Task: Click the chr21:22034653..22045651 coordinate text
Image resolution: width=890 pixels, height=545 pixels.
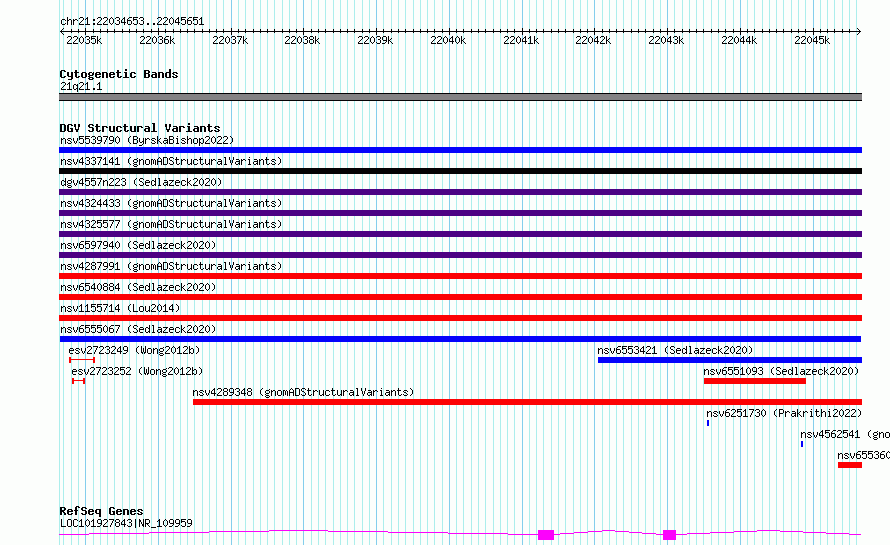Action: pos(132,21)
